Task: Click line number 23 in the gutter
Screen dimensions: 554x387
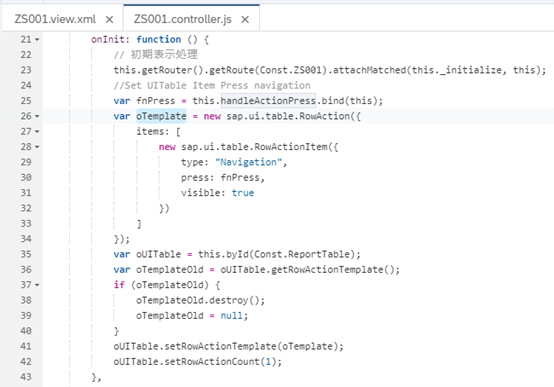Action: pos(26,70)
